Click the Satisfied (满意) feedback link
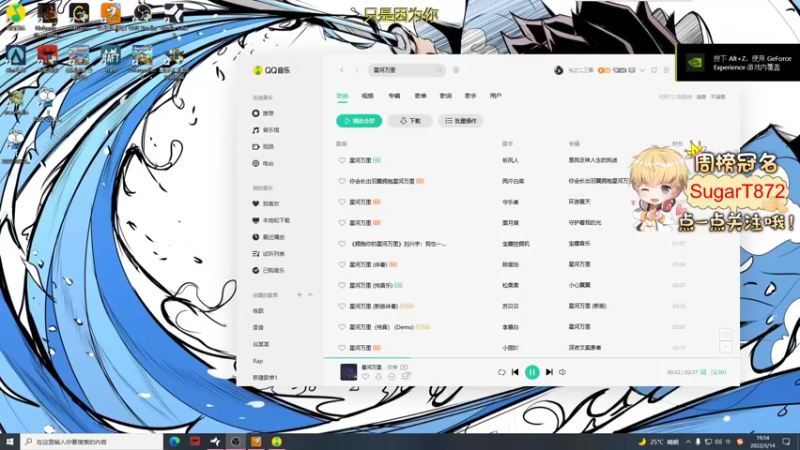800x450 pixels. [702, 97]
